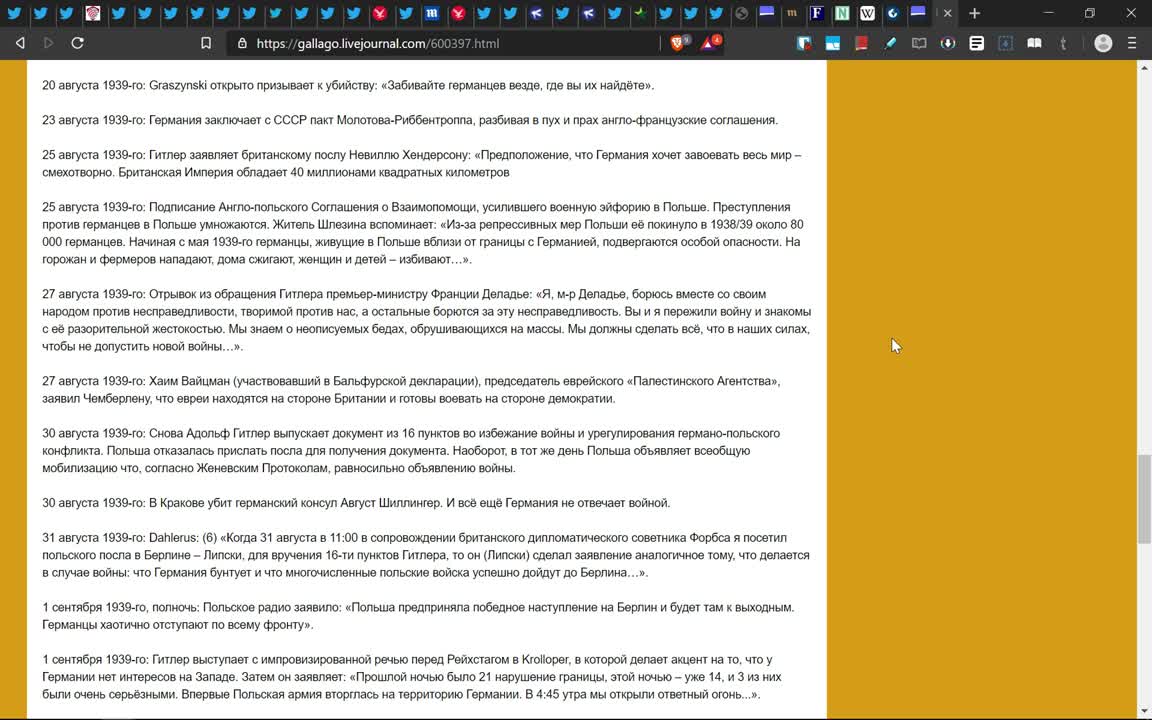Switch to the green star icon tab

click(641, 13)
